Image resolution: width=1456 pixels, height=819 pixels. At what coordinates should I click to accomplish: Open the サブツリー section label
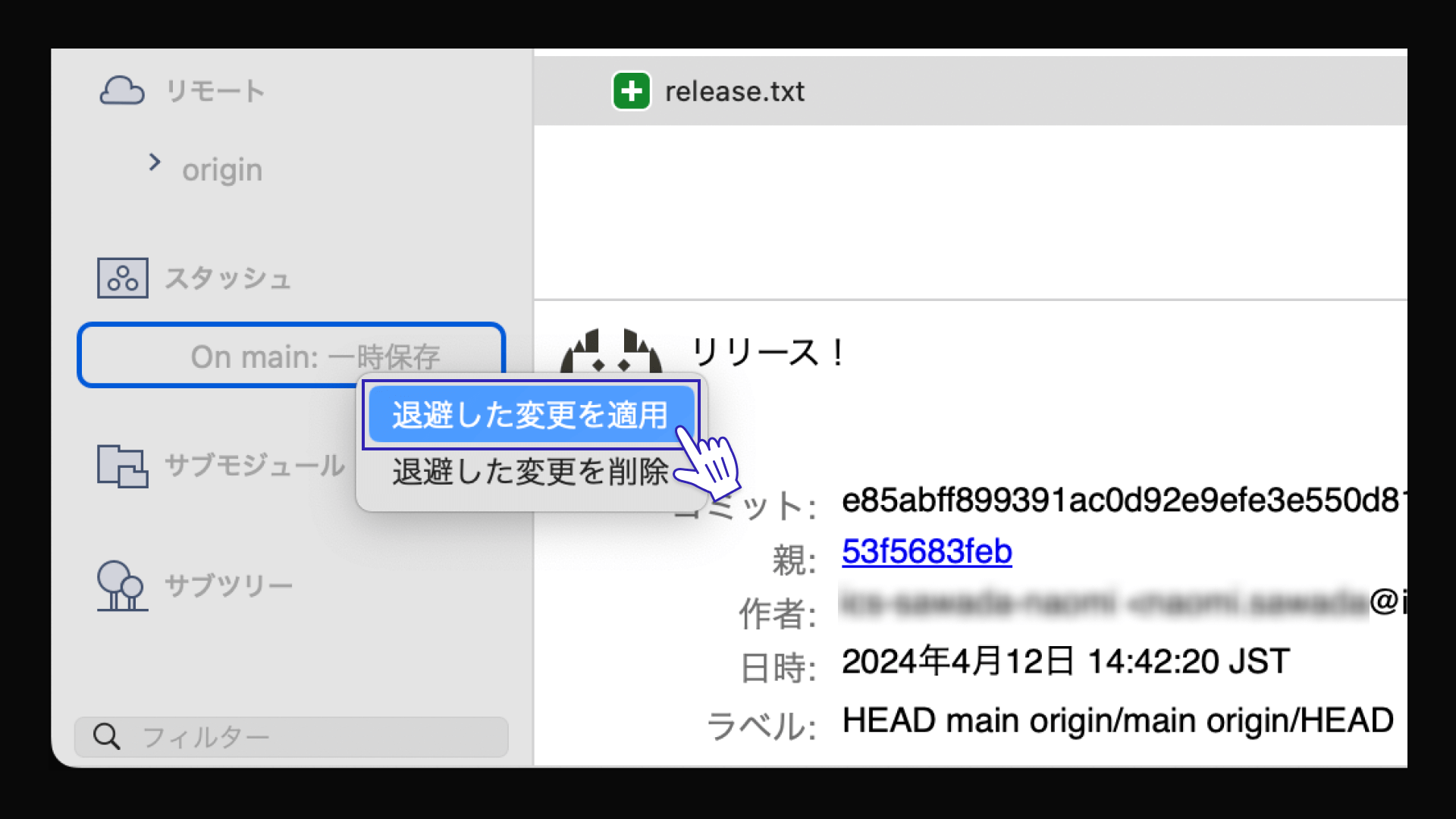click(228, 585)
